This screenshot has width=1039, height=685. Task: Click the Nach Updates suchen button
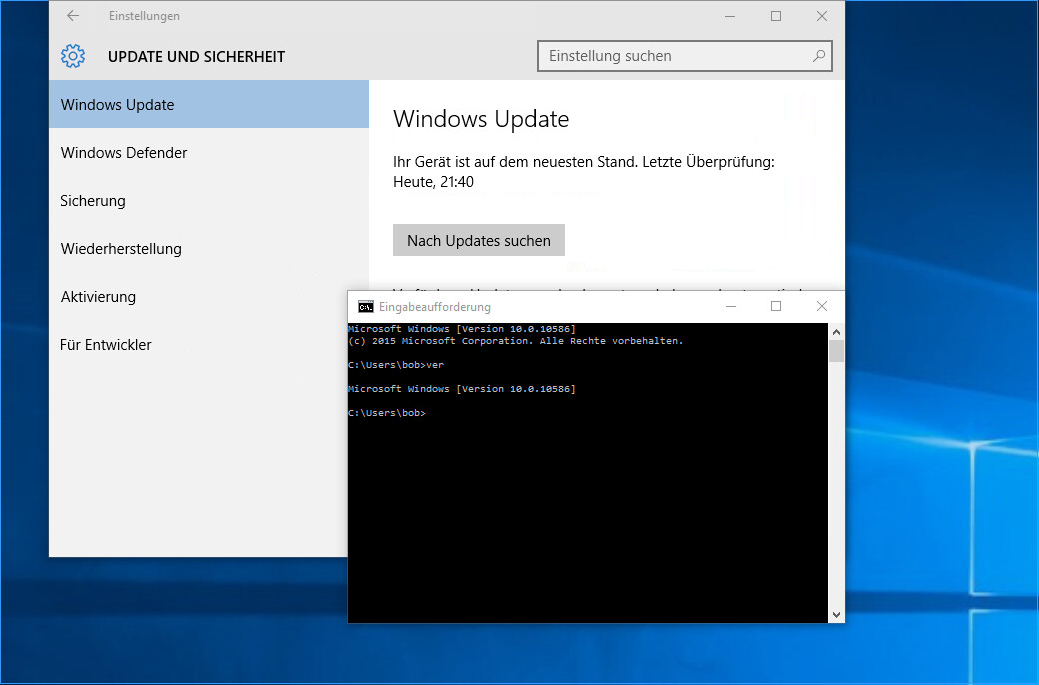click(478, 240)
